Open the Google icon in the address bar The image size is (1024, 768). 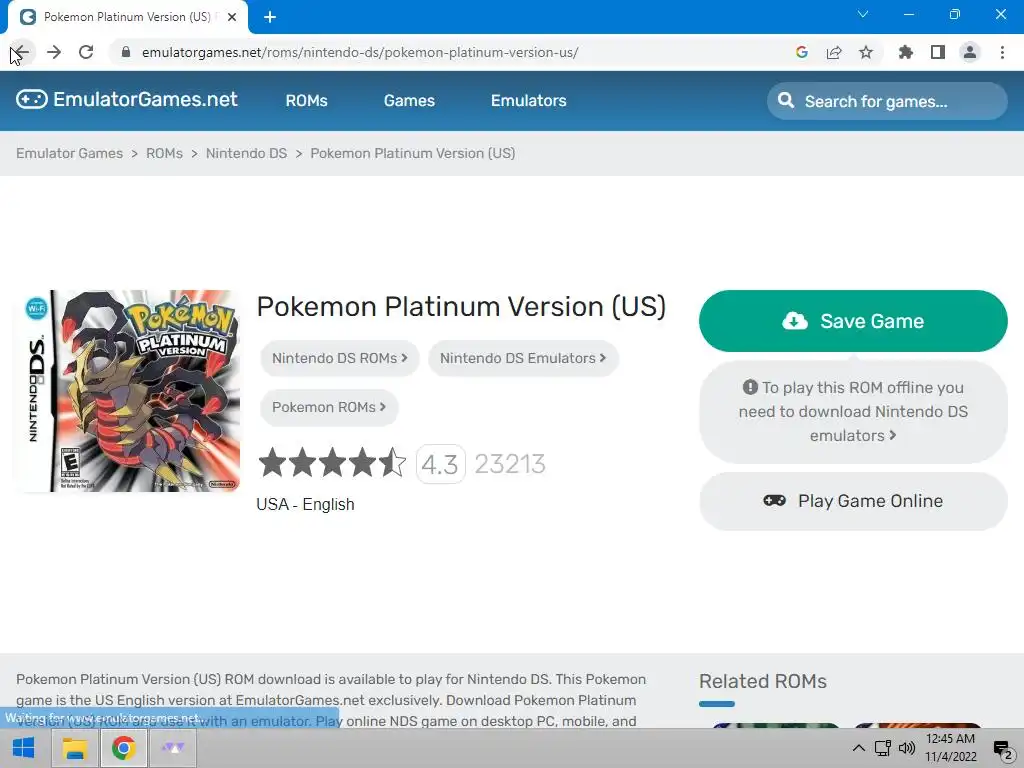[x=802, y=52]
